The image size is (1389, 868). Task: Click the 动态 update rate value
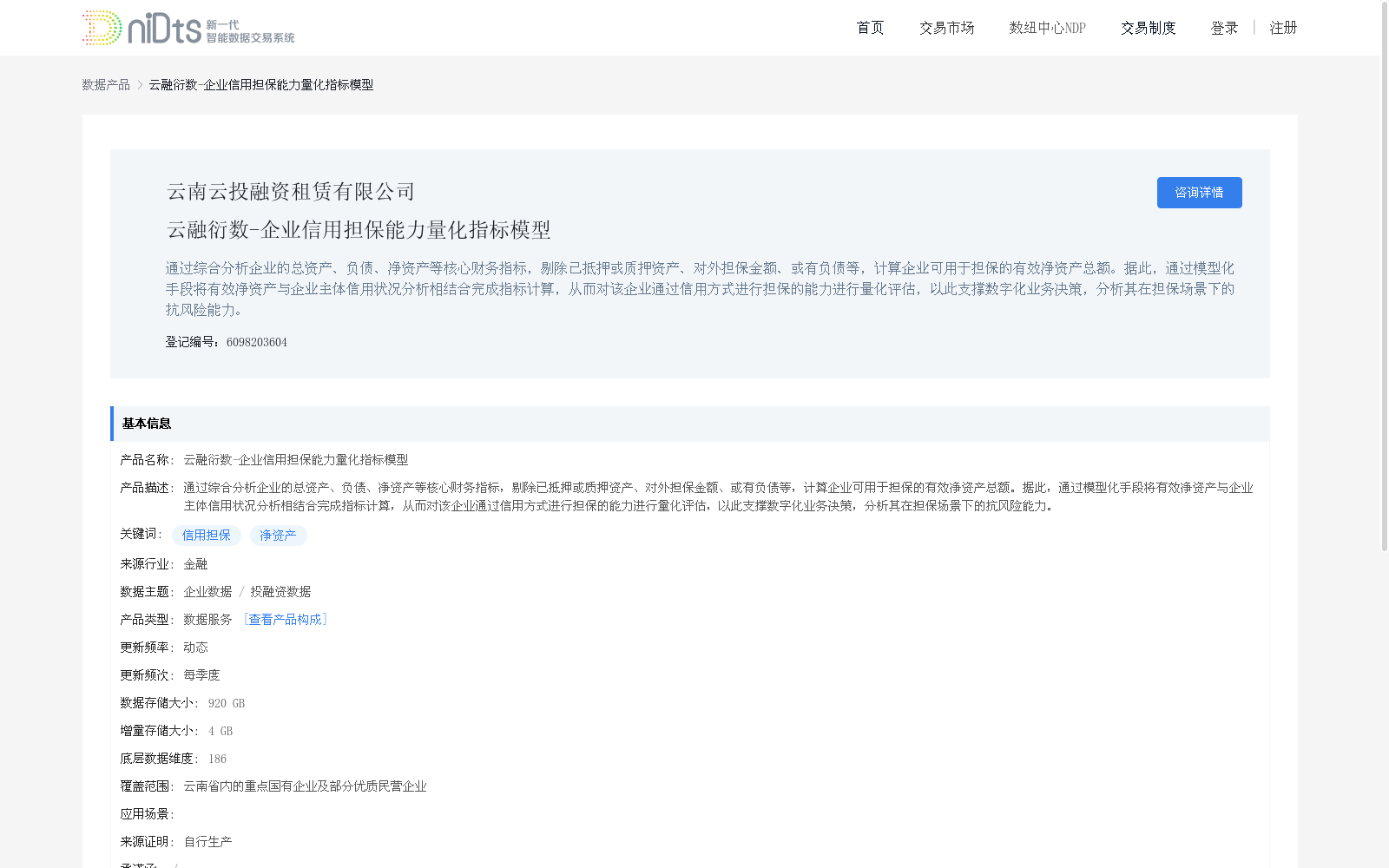tap(195, 648)
